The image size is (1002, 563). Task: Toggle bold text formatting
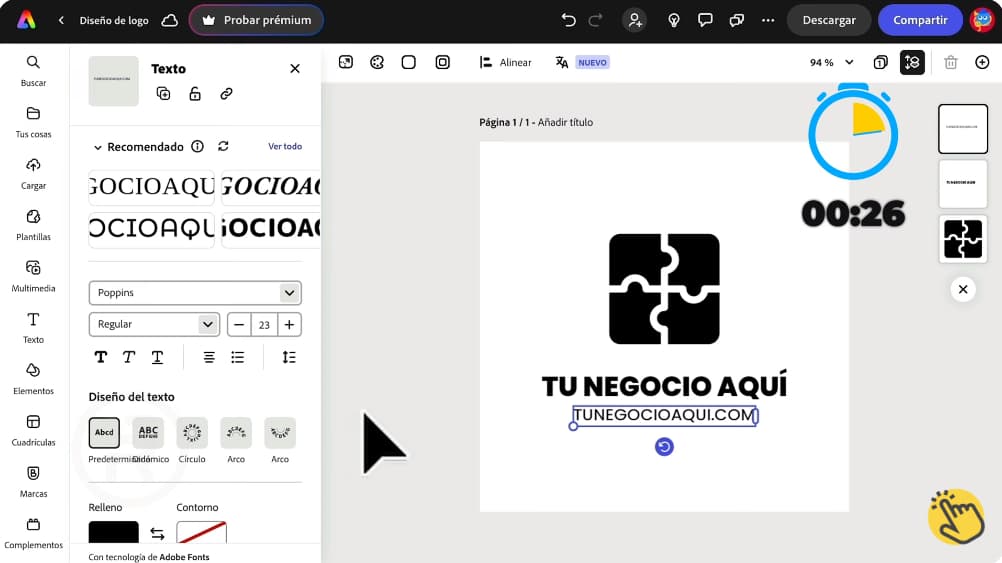point(100,357)
